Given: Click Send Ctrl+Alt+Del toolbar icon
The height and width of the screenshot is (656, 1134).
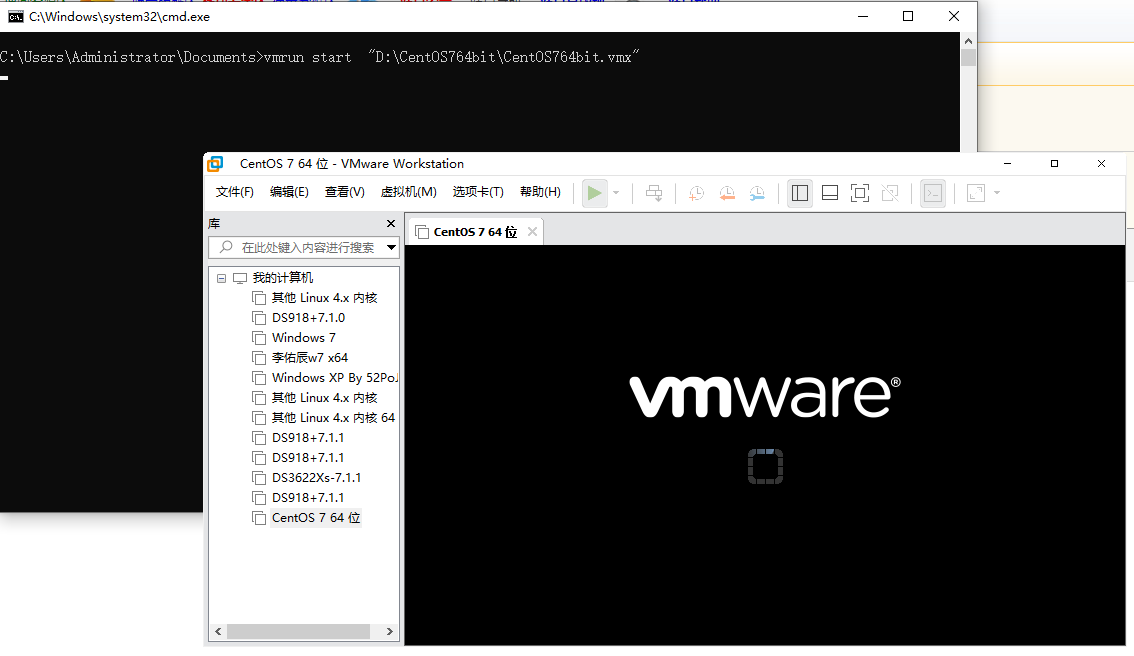Looking at the screenshot, I should [654, 193].
